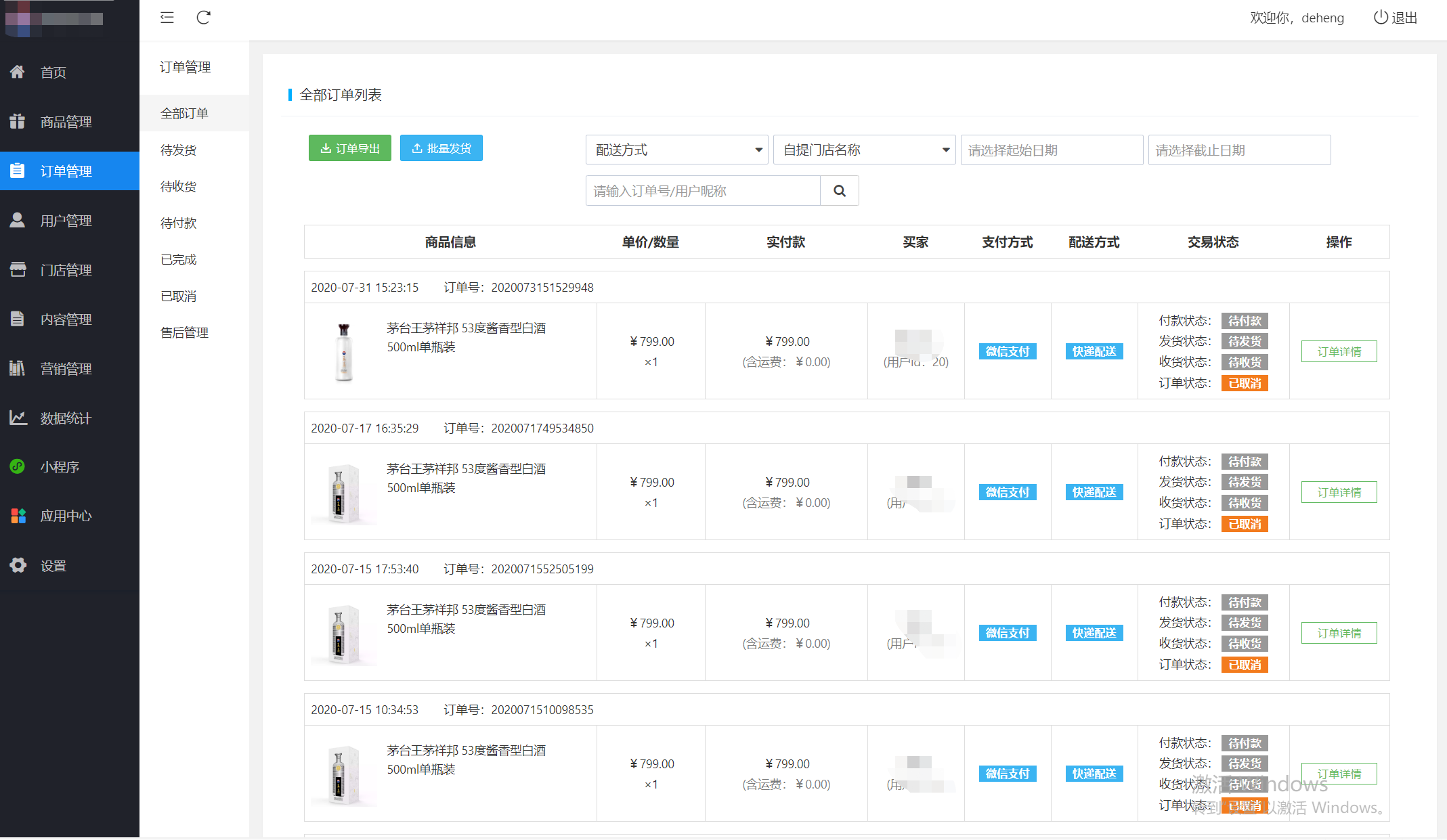
Task: Click the green mini-program icon
Action: tap(18, 466)
